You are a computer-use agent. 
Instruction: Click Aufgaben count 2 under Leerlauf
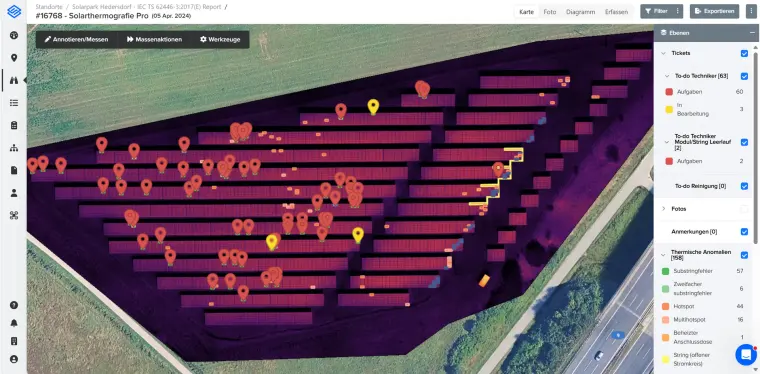pos(741,161)
